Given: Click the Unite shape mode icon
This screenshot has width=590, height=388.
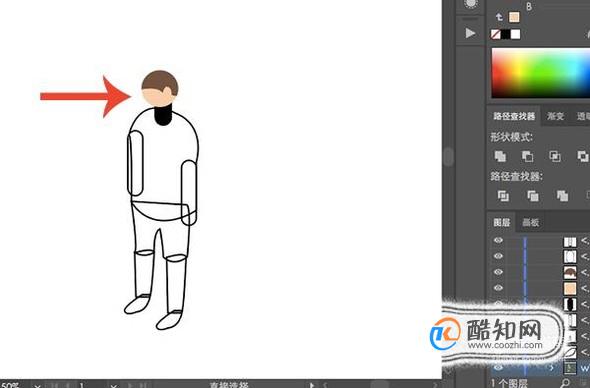Looking at the screenshot, I should (x=500, y=156).
